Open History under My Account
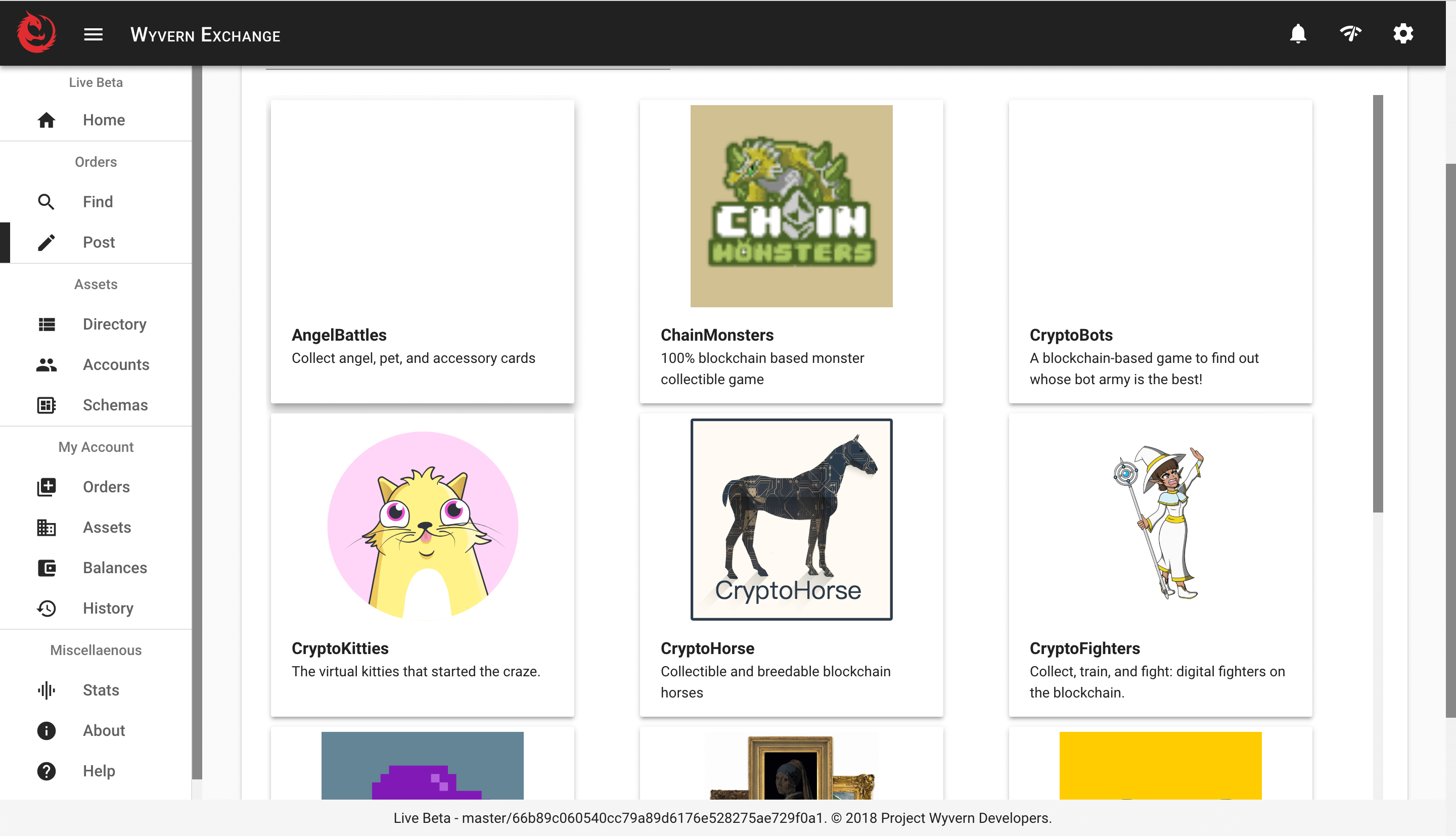This screenshot has width=1456, height=836. [x=96, y=609]
